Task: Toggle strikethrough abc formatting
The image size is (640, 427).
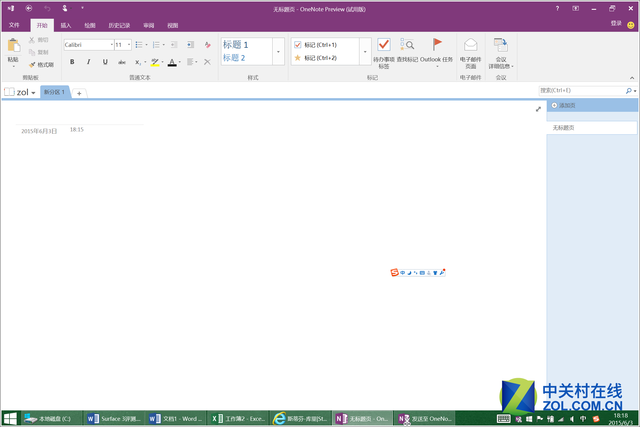Action: (x=122, y=62)
